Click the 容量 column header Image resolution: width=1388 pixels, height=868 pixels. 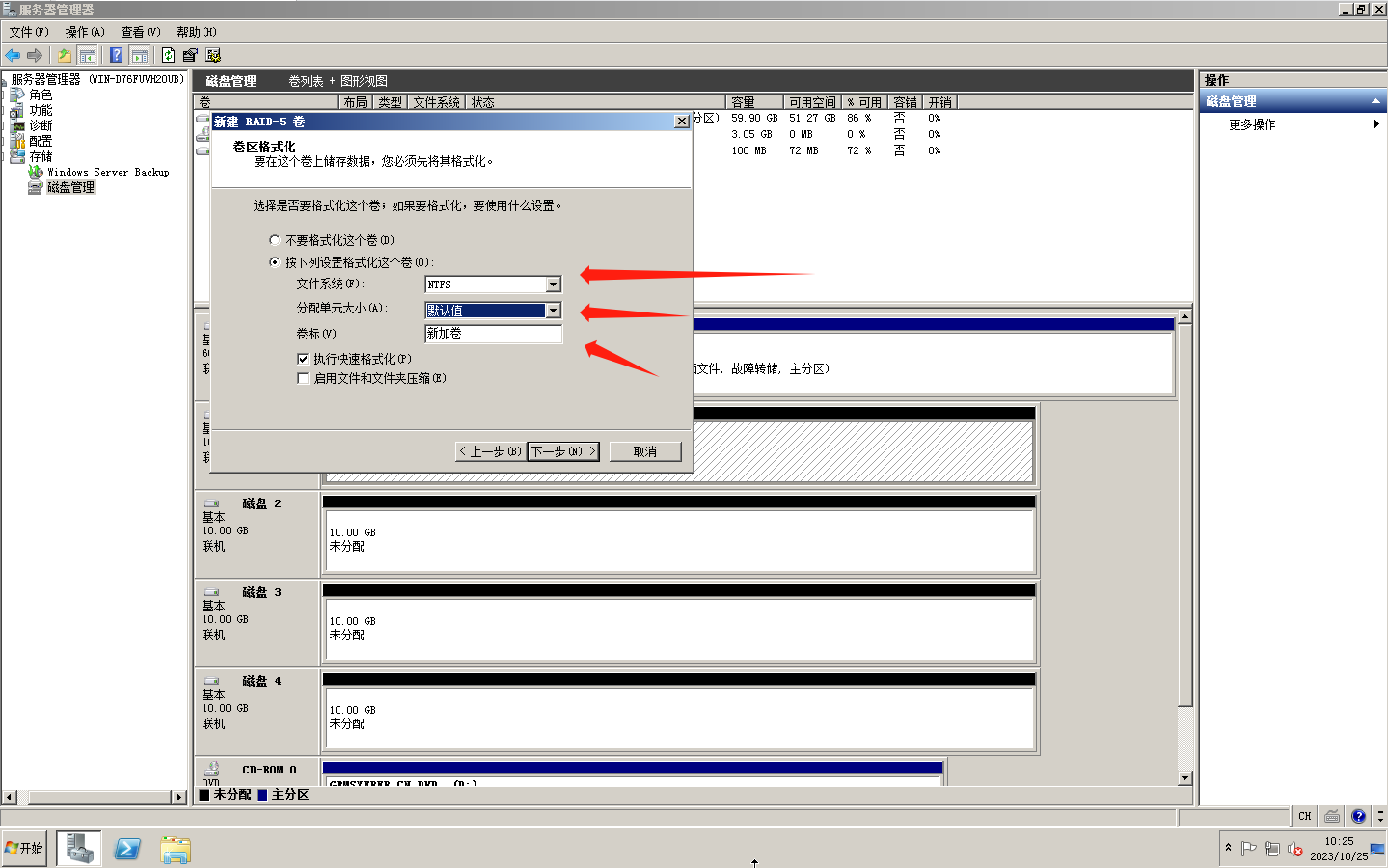tap(754, 102)
